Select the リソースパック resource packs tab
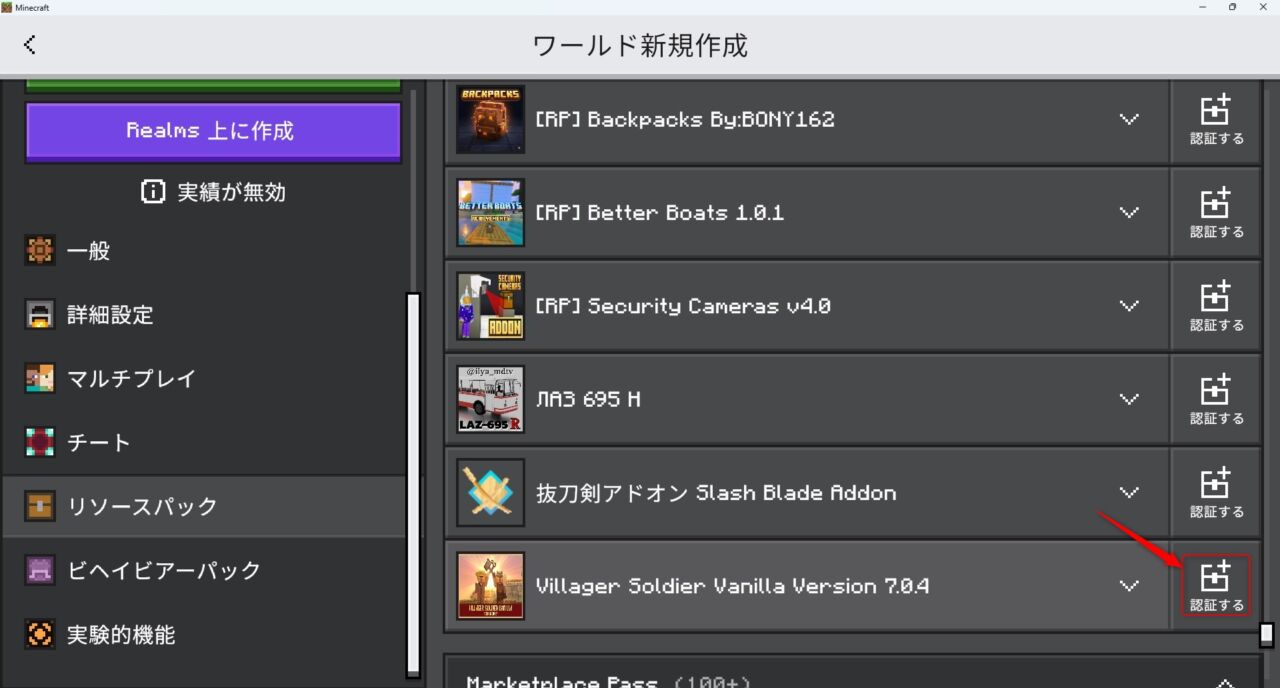 [203, 507]
